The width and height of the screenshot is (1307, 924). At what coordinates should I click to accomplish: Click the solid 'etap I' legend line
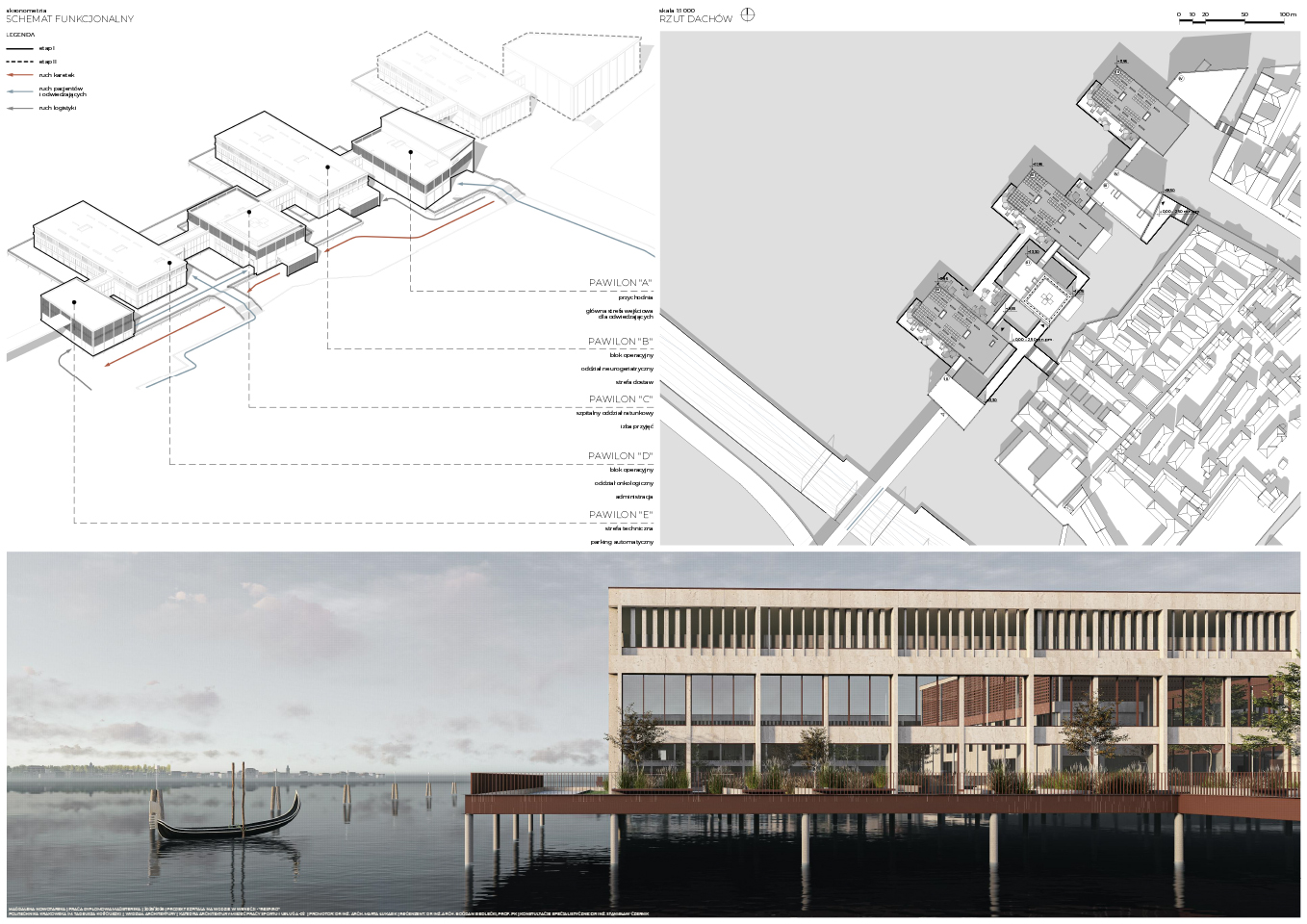(x=20, y=48)
